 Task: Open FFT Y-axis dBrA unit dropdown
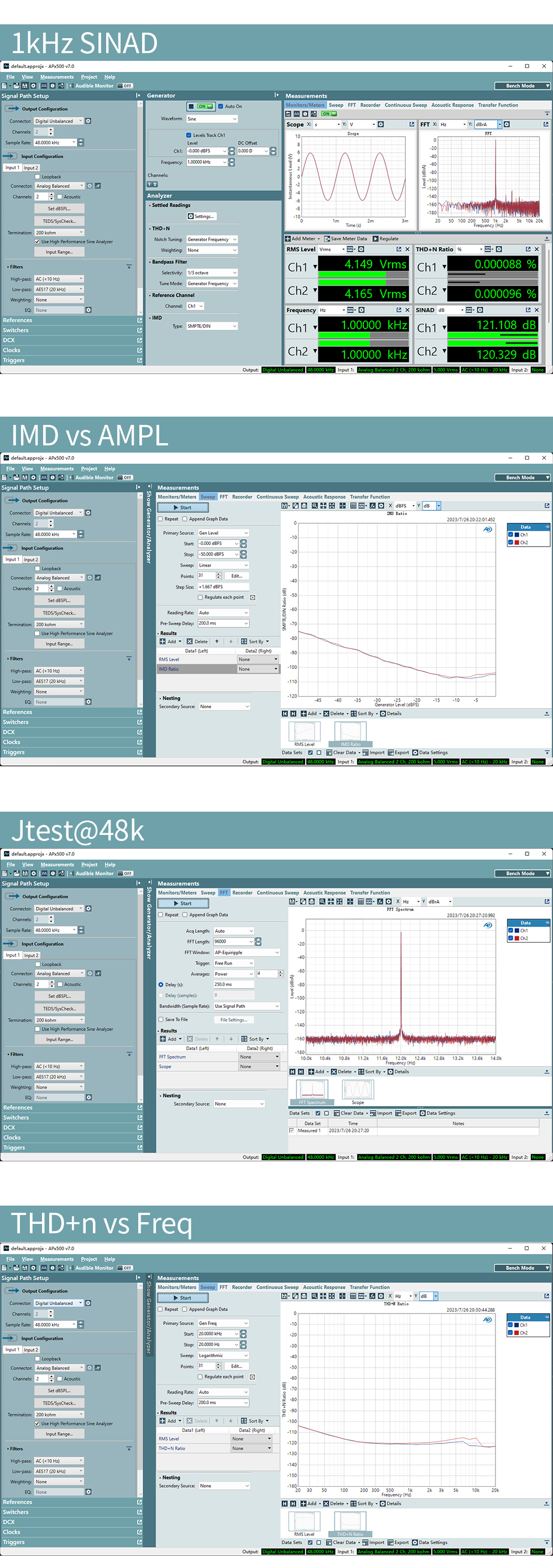[x=499, y=124]
